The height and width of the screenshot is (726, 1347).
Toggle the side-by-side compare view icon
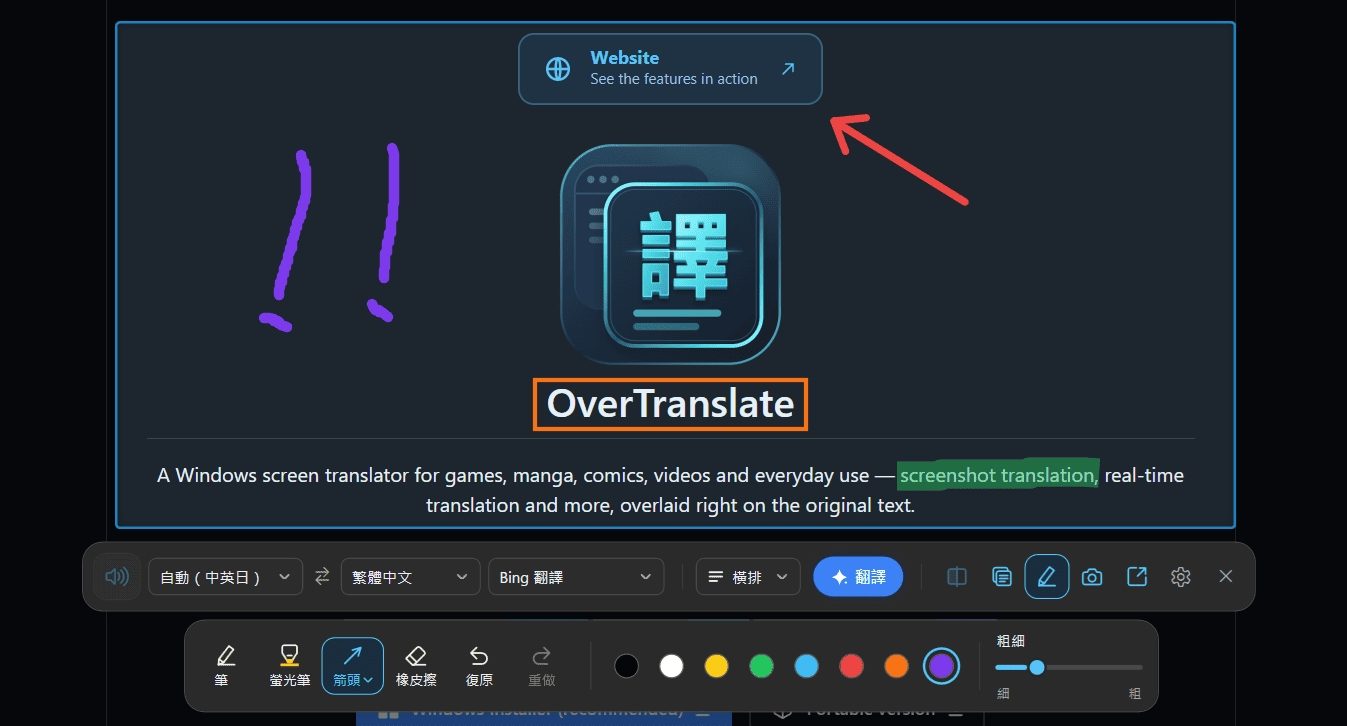(957, 577)
